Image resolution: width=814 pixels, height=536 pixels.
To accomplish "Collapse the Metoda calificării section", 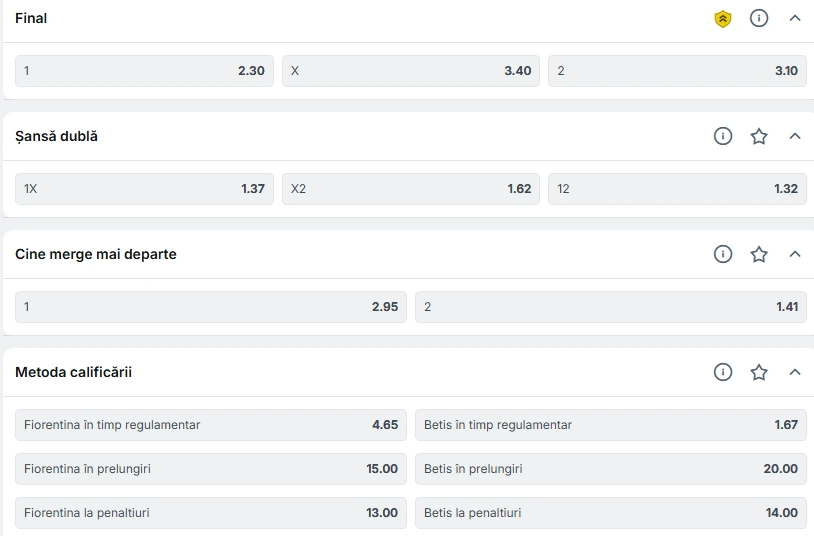I will pyautogui.click(x=795, y=372).
